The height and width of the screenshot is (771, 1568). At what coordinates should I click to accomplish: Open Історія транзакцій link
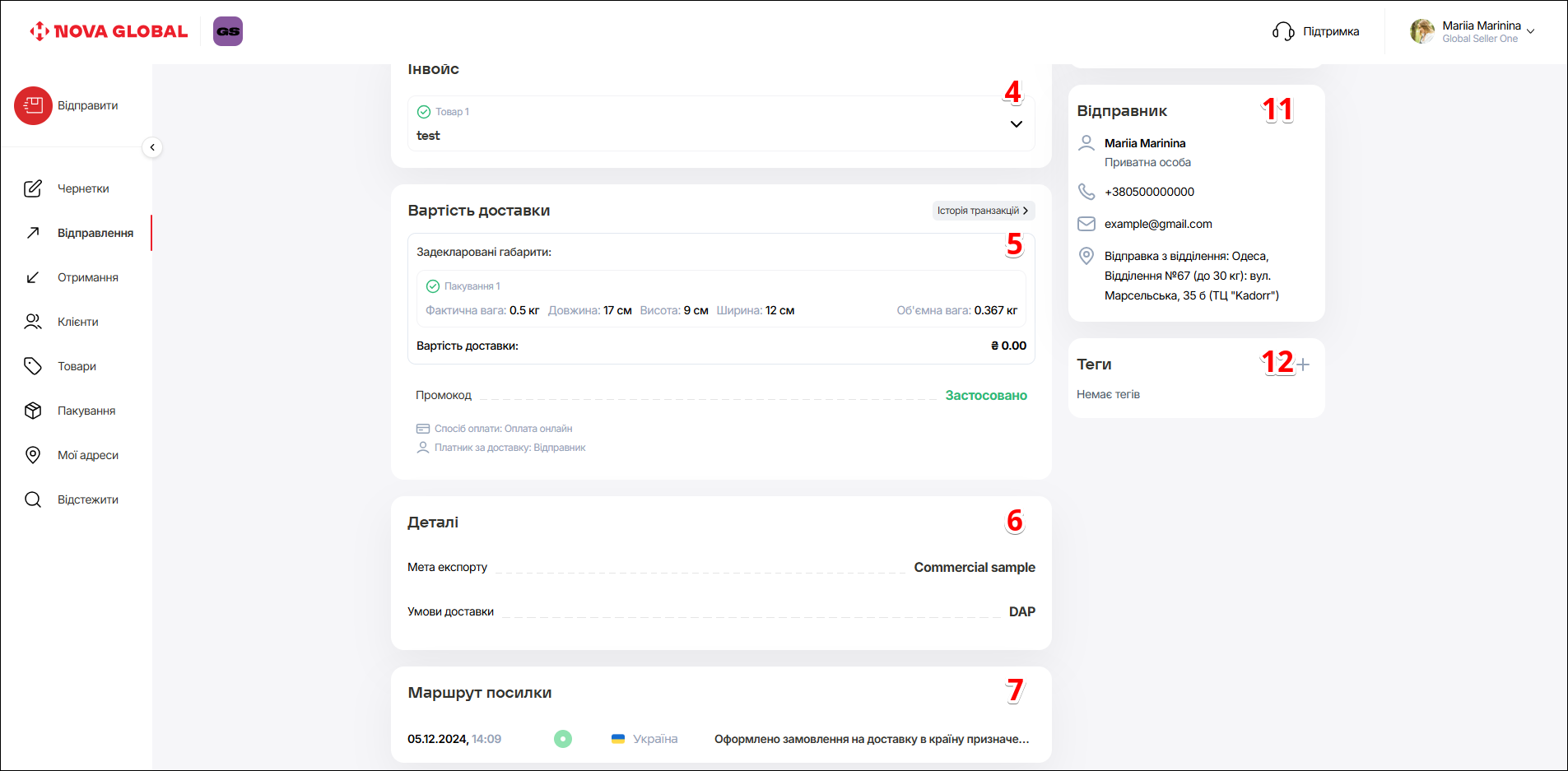click(983, 211)
